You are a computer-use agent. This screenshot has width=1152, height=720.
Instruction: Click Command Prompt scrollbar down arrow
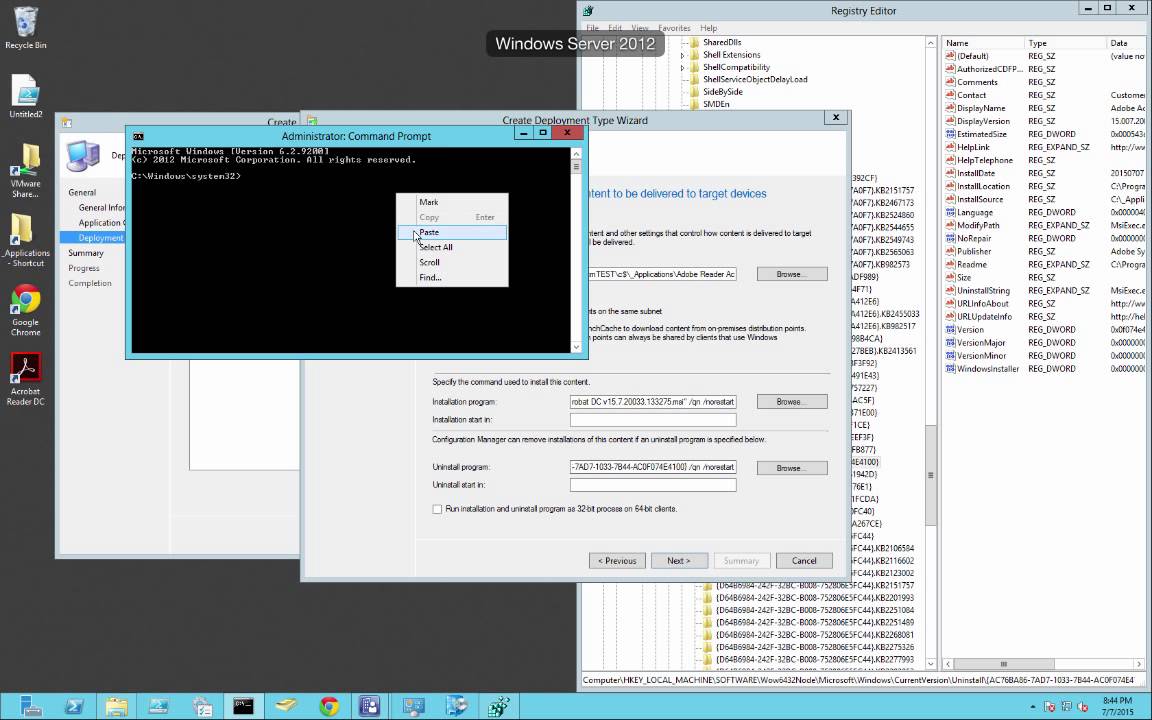coord(576,347)
